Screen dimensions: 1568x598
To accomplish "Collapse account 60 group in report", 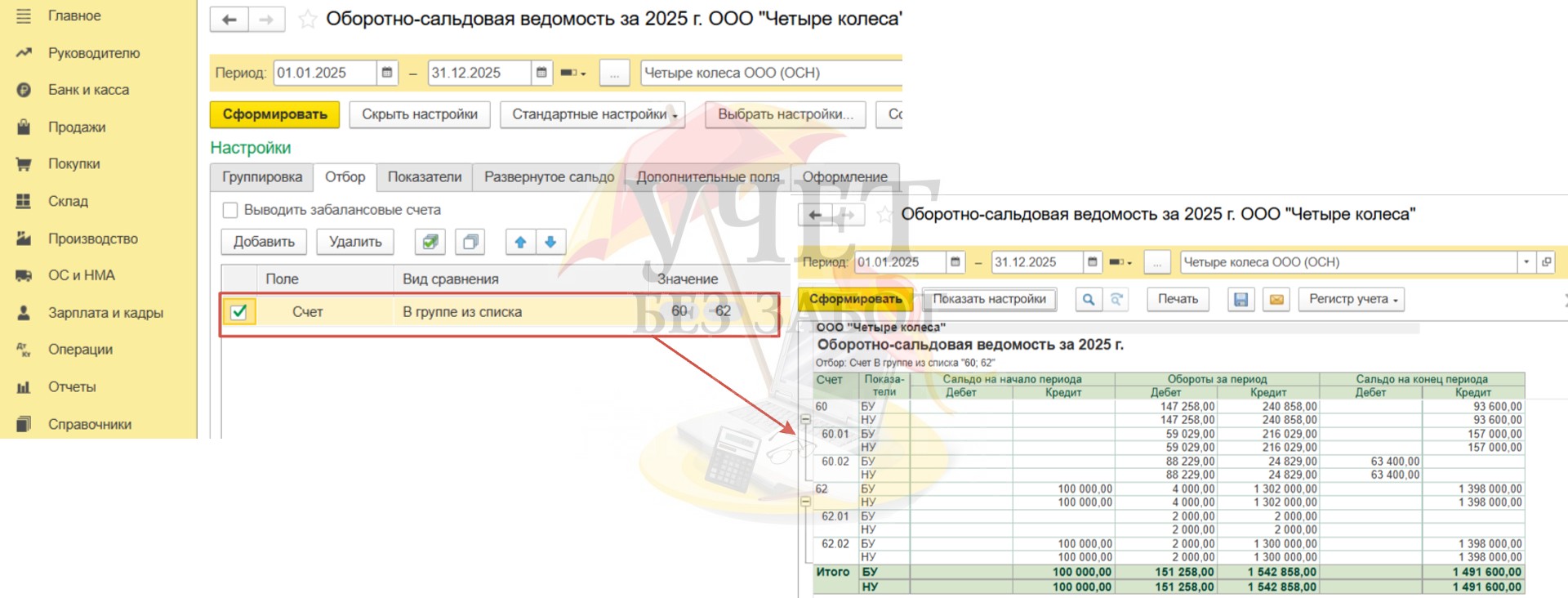I will (x=805, y=419).
